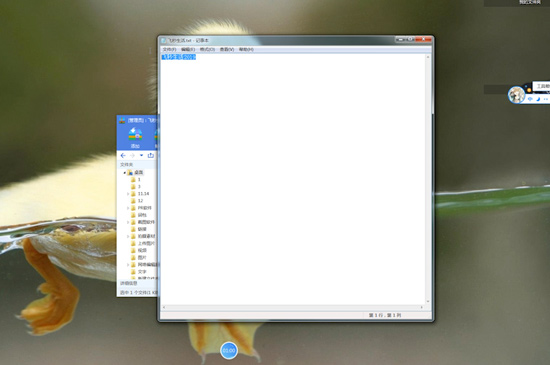Click the 添加 (Add) archive icon

pyautogui.click(x=135, y=137)
